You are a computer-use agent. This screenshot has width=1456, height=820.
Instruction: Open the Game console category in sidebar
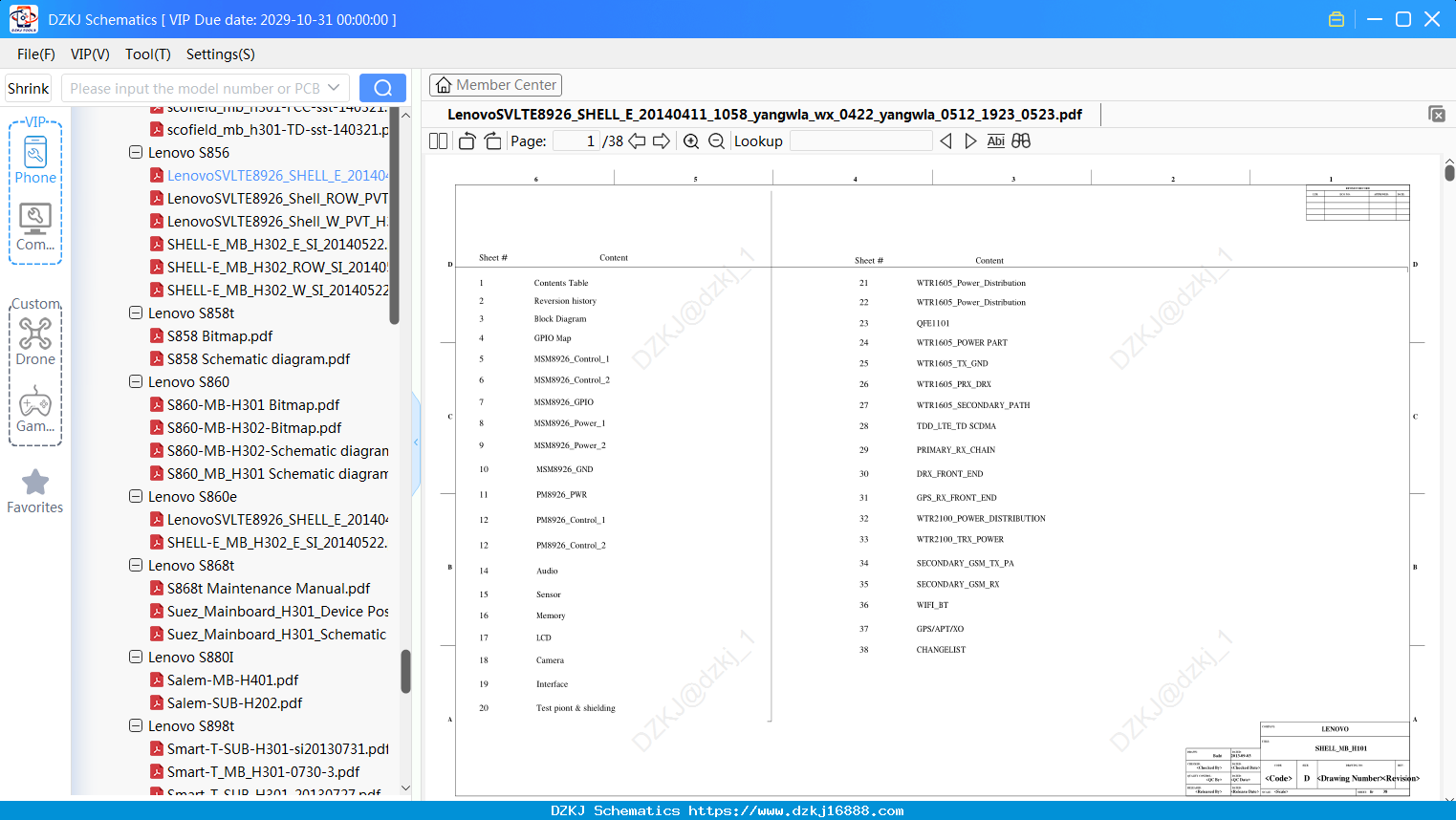pyautogui.click(x=35, y=409)
